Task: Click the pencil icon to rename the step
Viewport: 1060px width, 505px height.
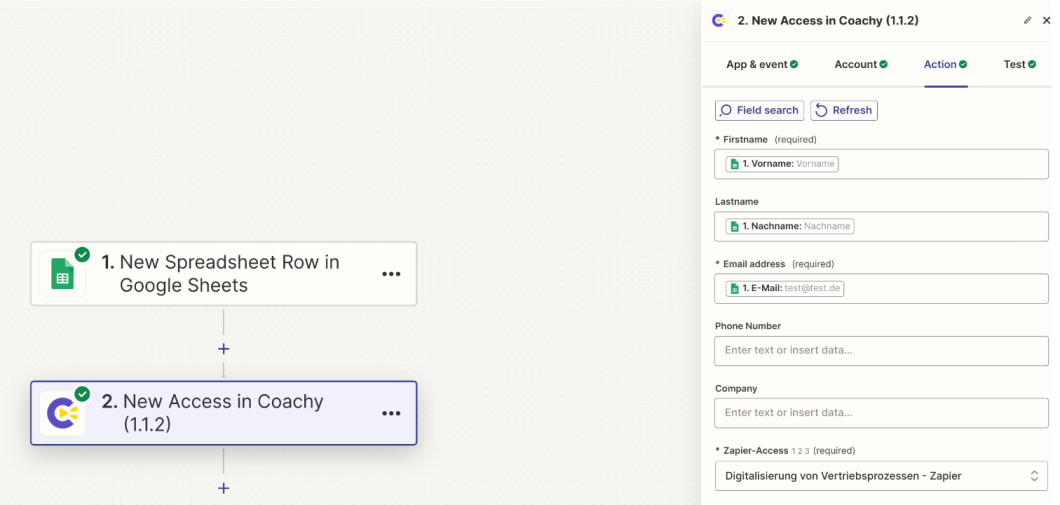Action: (1028, 20)
